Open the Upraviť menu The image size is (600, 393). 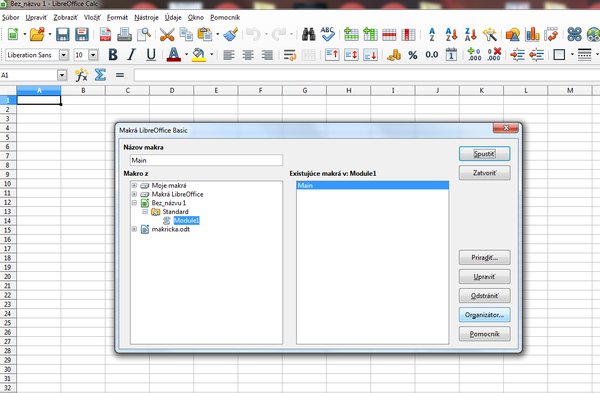(x=36, y=17)
